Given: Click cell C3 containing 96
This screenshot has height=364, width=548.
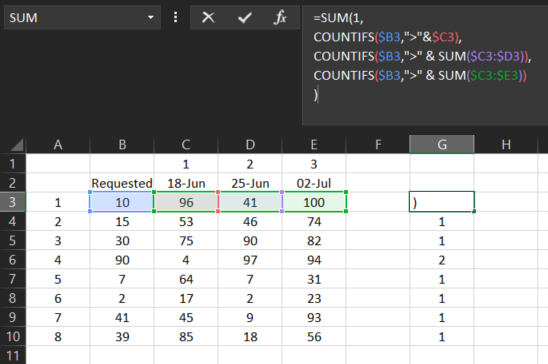Looking at the screenshot, I should pos(186,202).
